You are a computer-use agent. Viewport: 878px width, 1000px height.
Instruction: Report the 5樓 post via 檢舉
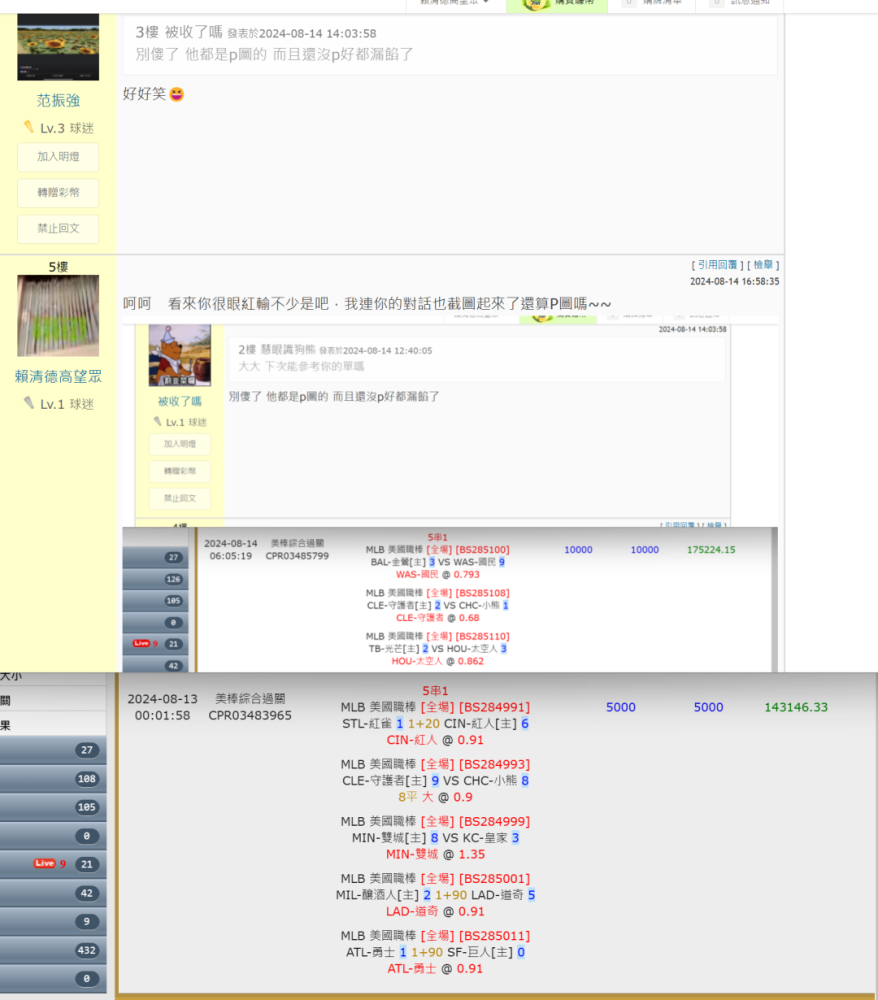coord(763,265)
